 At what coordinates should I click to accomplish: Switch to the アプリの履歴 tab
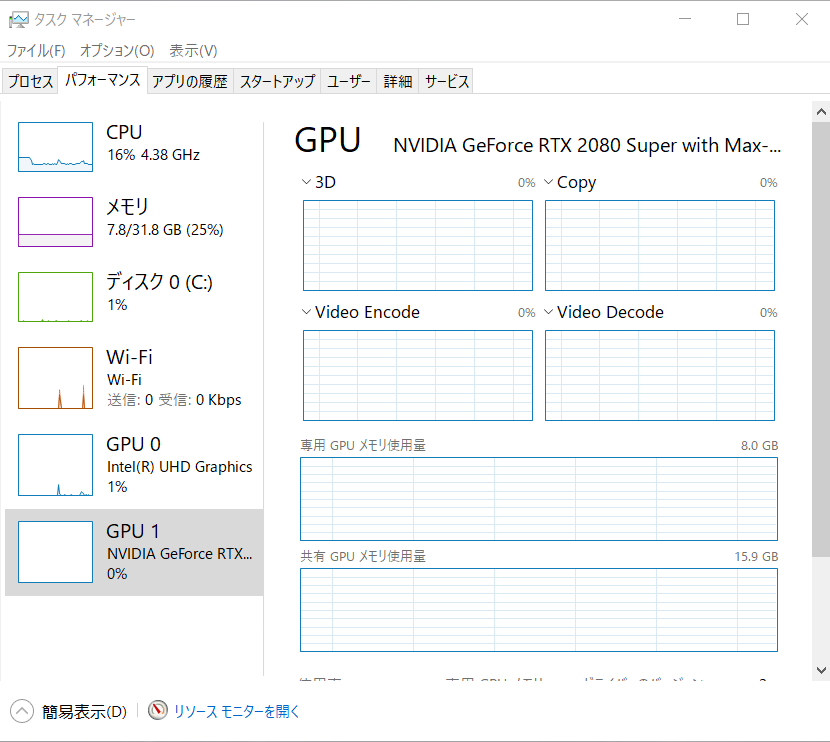190,82
